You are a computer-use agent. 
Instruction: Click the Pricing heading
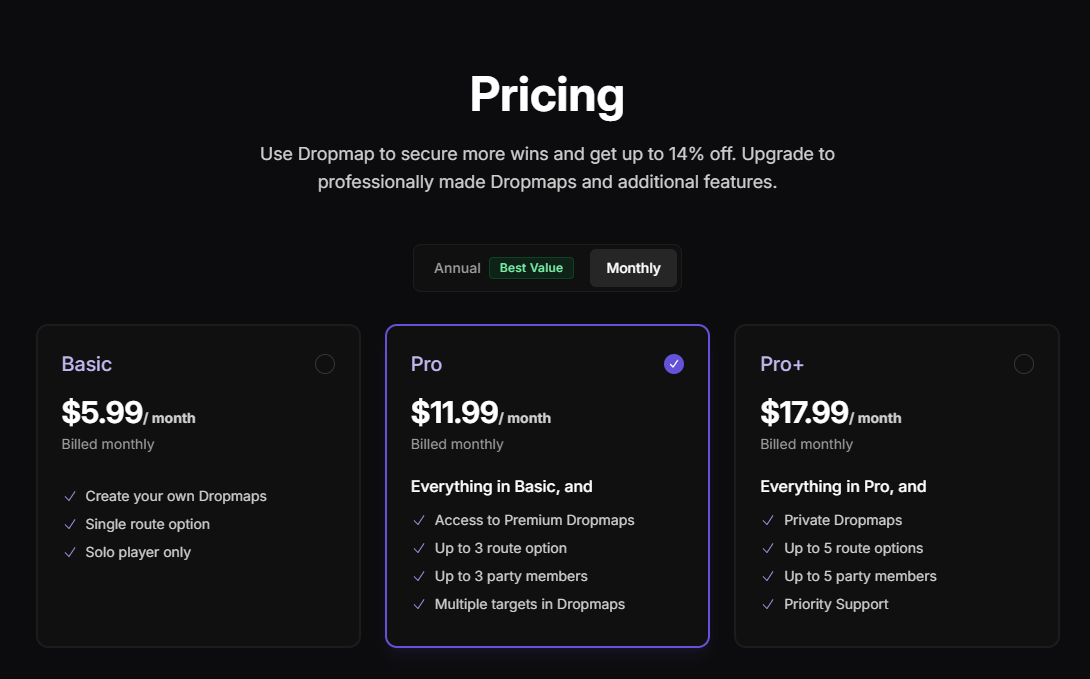[546, 95]
